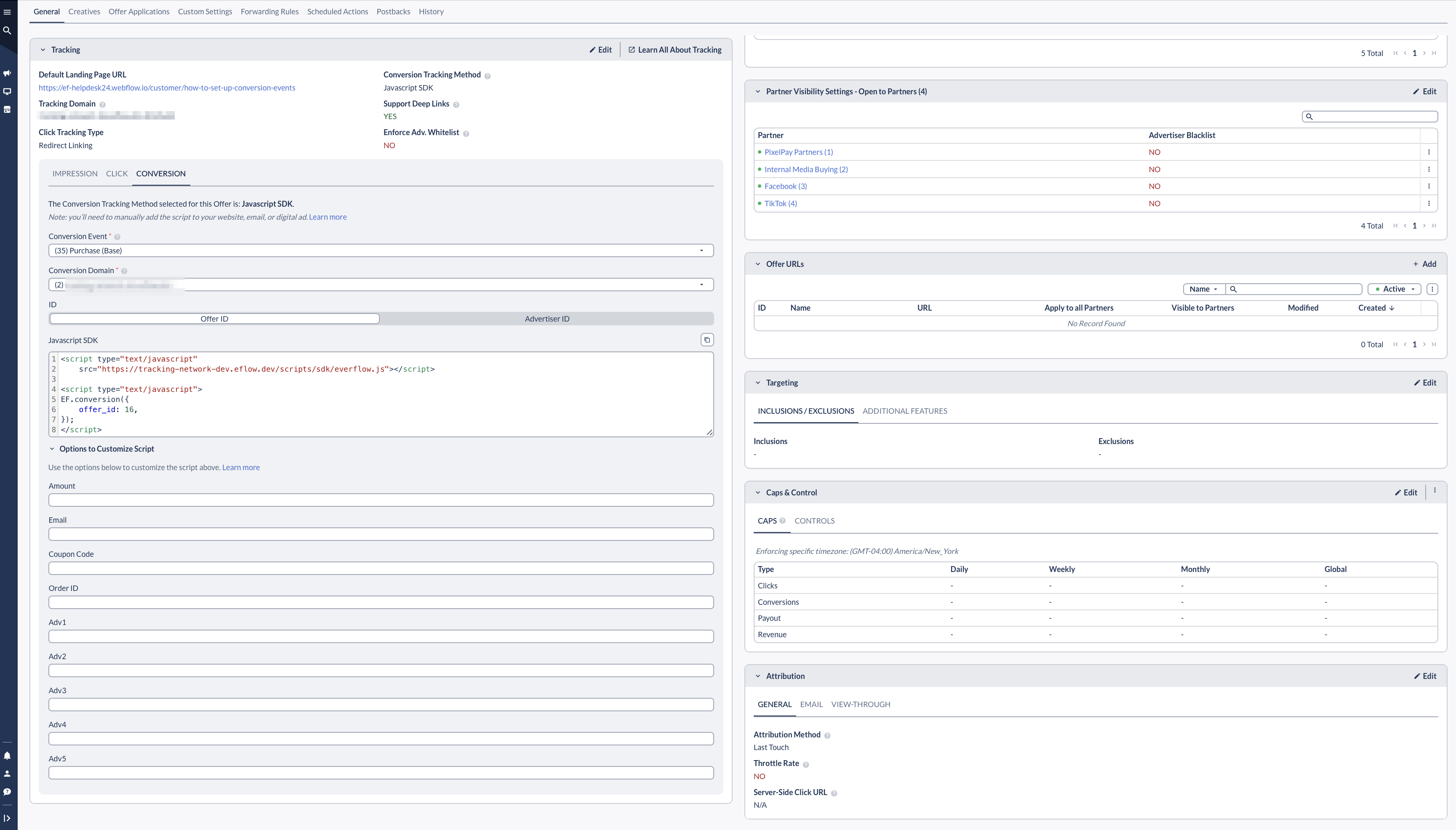Image resolution: width=1456 pixels, height=830 pixels.
Task: Open the Postbacks tab
Action: coord(393,11)
